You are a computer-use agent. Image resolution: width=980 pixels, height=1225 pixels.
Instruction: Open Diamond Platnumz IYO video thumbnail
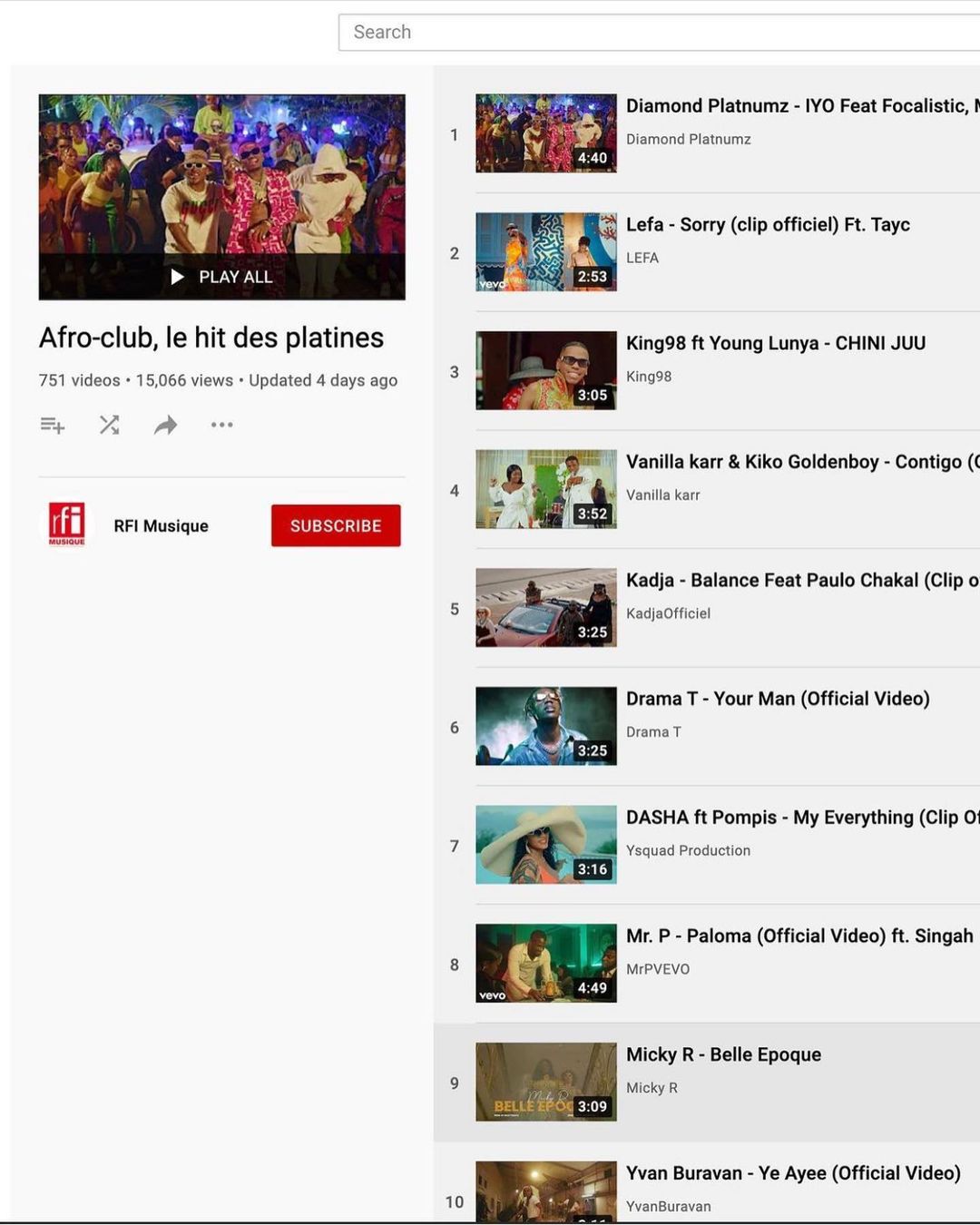click(x=545, y=133)
